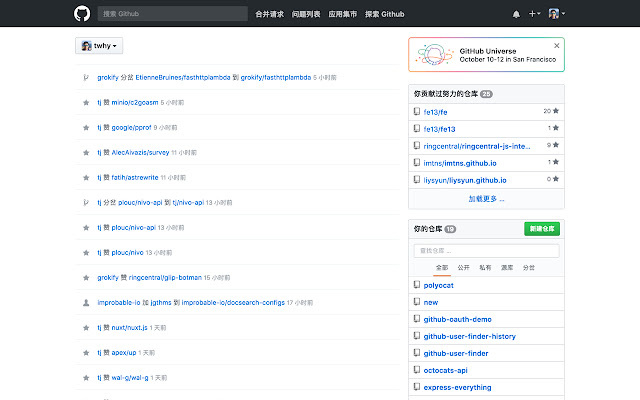Click the GitHub Octocat logo
The height and width of the screenshot is (400, 640).
82,13
